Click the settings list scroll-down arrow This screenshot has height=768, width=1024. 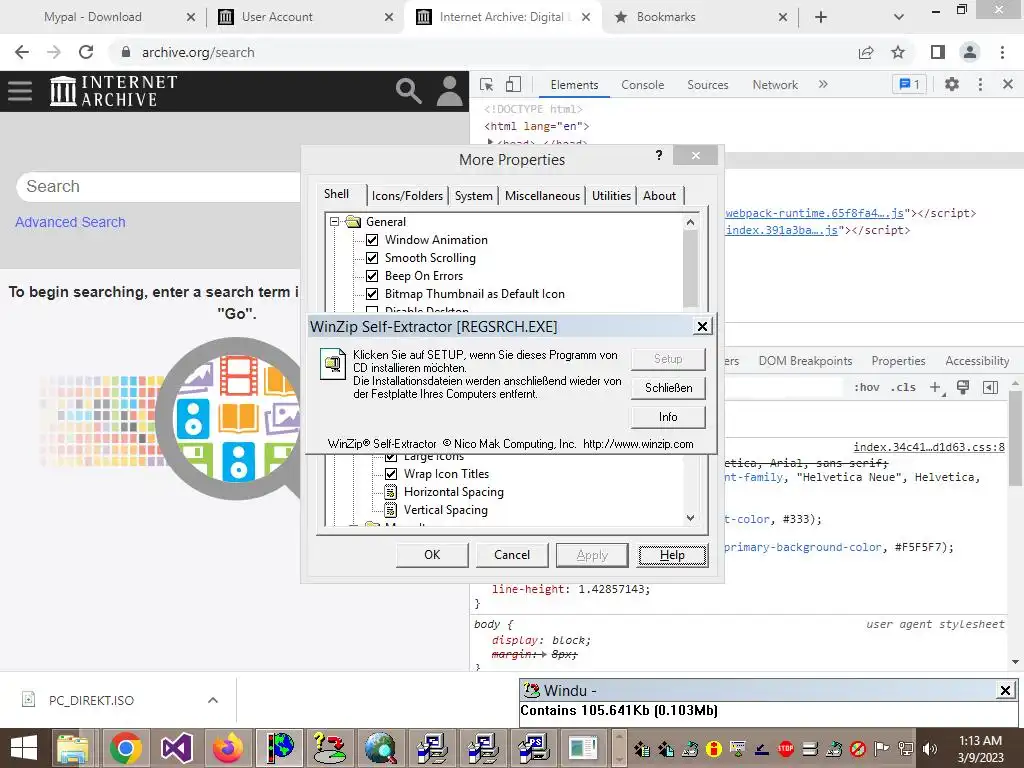pos(690,518)
